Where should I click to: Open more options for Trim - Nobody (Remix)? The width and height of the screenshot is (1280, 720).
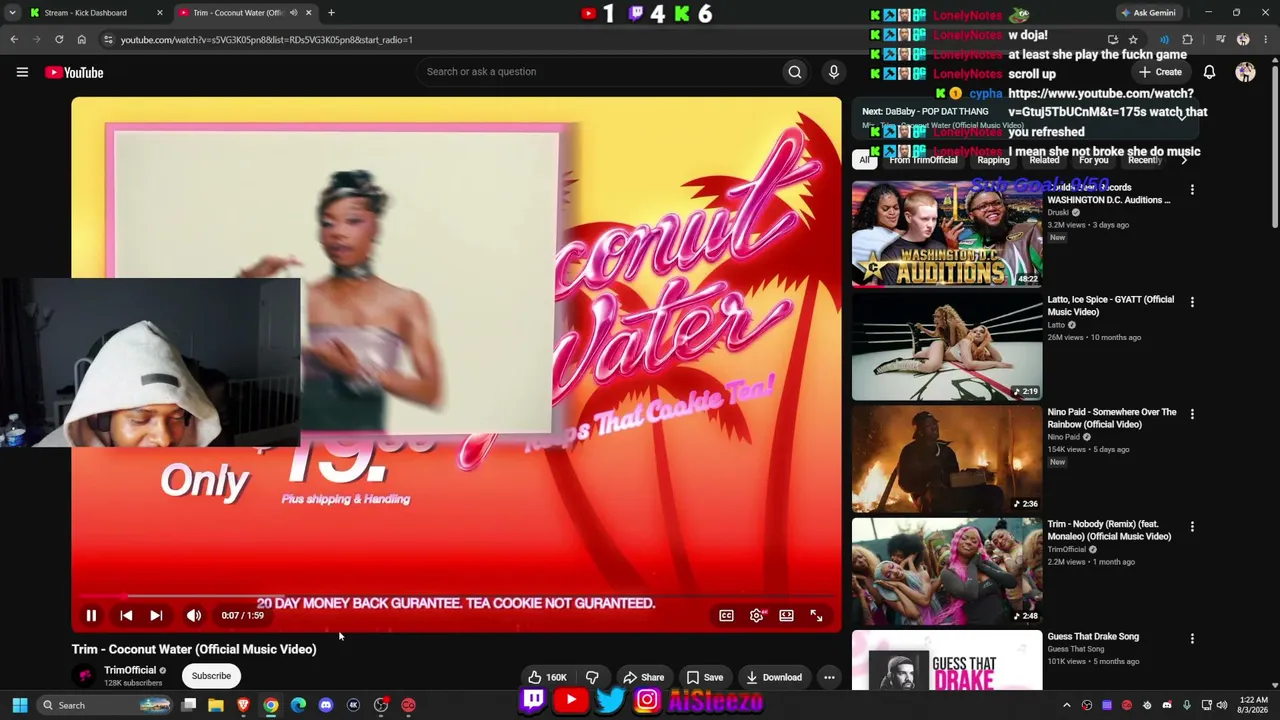(1192, 526)
